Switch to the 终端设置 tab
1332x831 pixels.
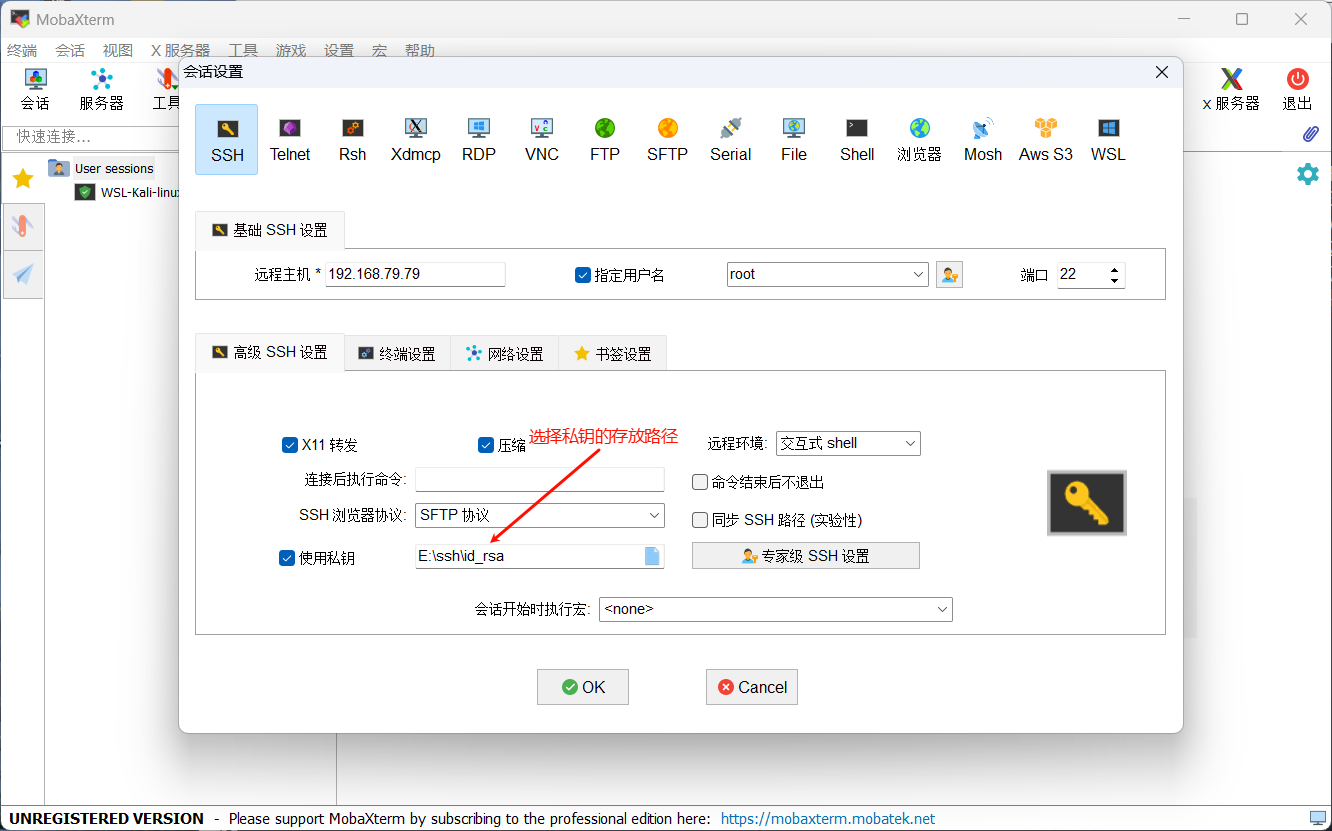tap(398, 354)
